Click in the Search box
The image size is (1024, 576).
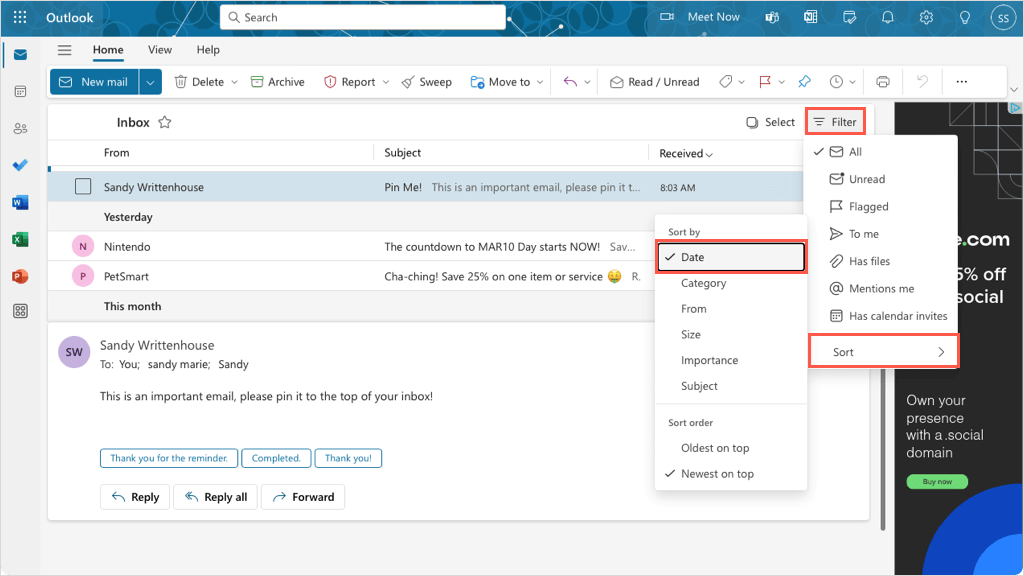(363, 17)
